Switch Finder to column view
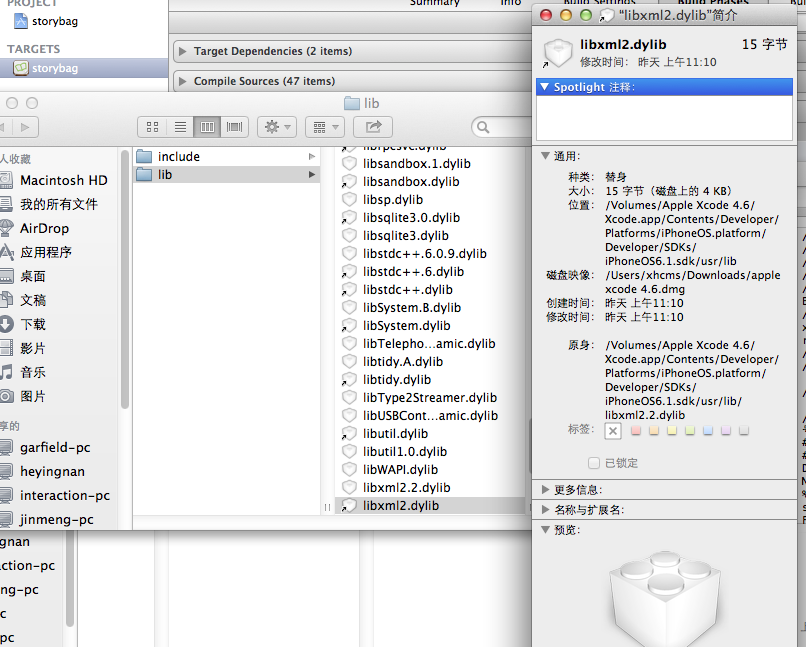 coord(207,127)
